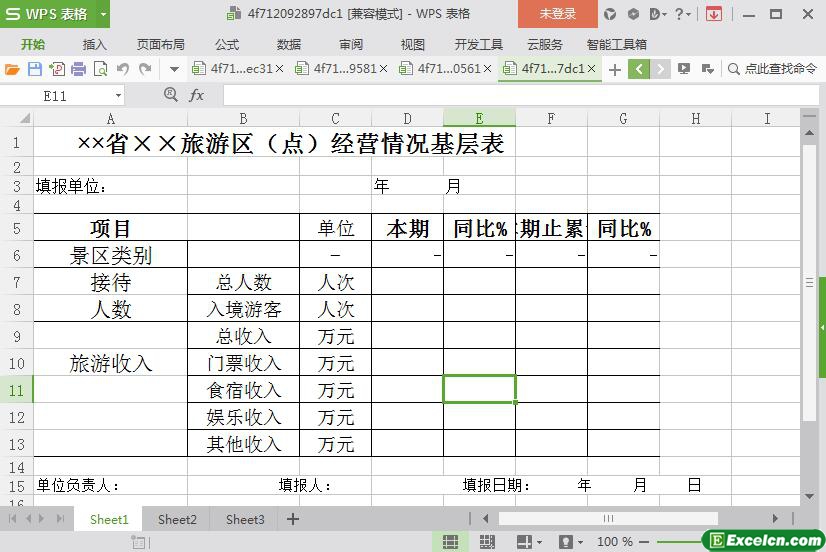Select row 7 header
The width and height of the screenshot is (826, 552).
[x=16, y=282]
